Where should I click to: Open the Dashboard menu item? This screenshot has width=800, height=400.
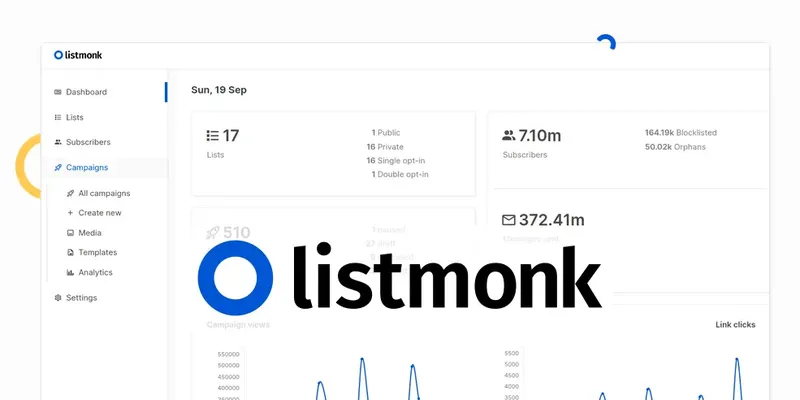tap(86, 92)
